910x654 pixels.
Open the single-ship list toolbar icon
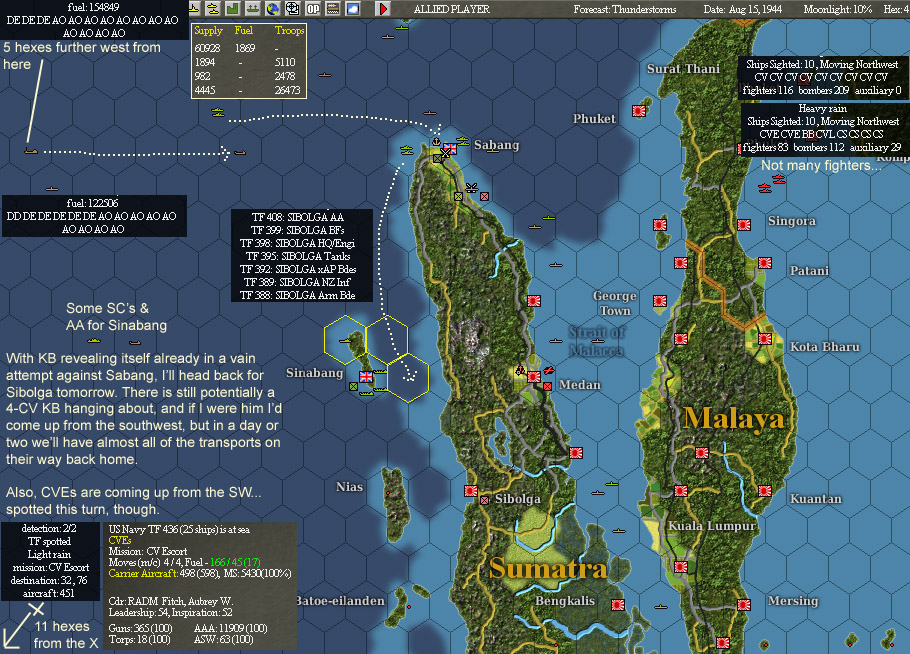[x=252, y=9]
